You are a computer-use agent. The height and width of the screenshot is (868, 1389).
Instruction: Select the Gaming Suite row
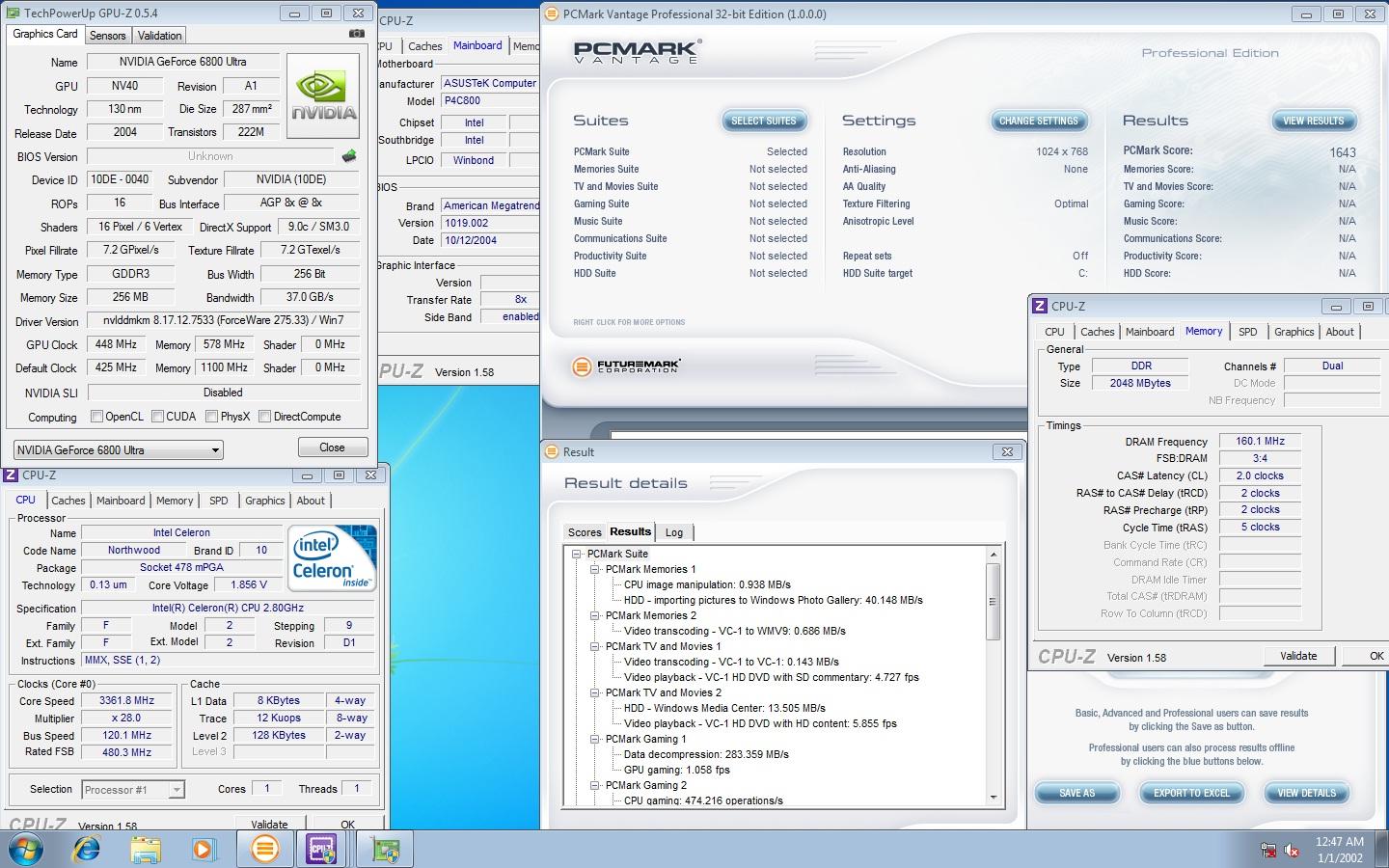[690, 203]
